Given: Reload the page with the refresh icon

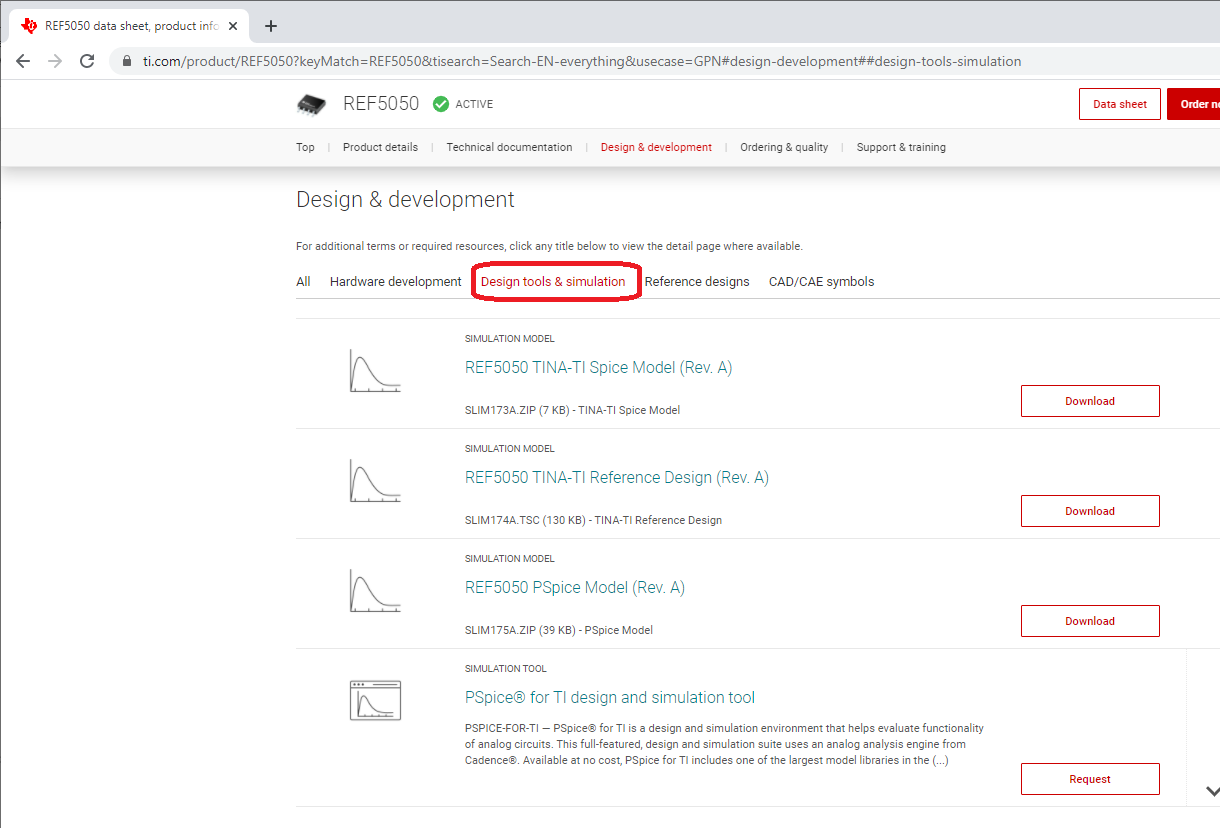Looking at the screenshot, I should click(x=87, y=61).
